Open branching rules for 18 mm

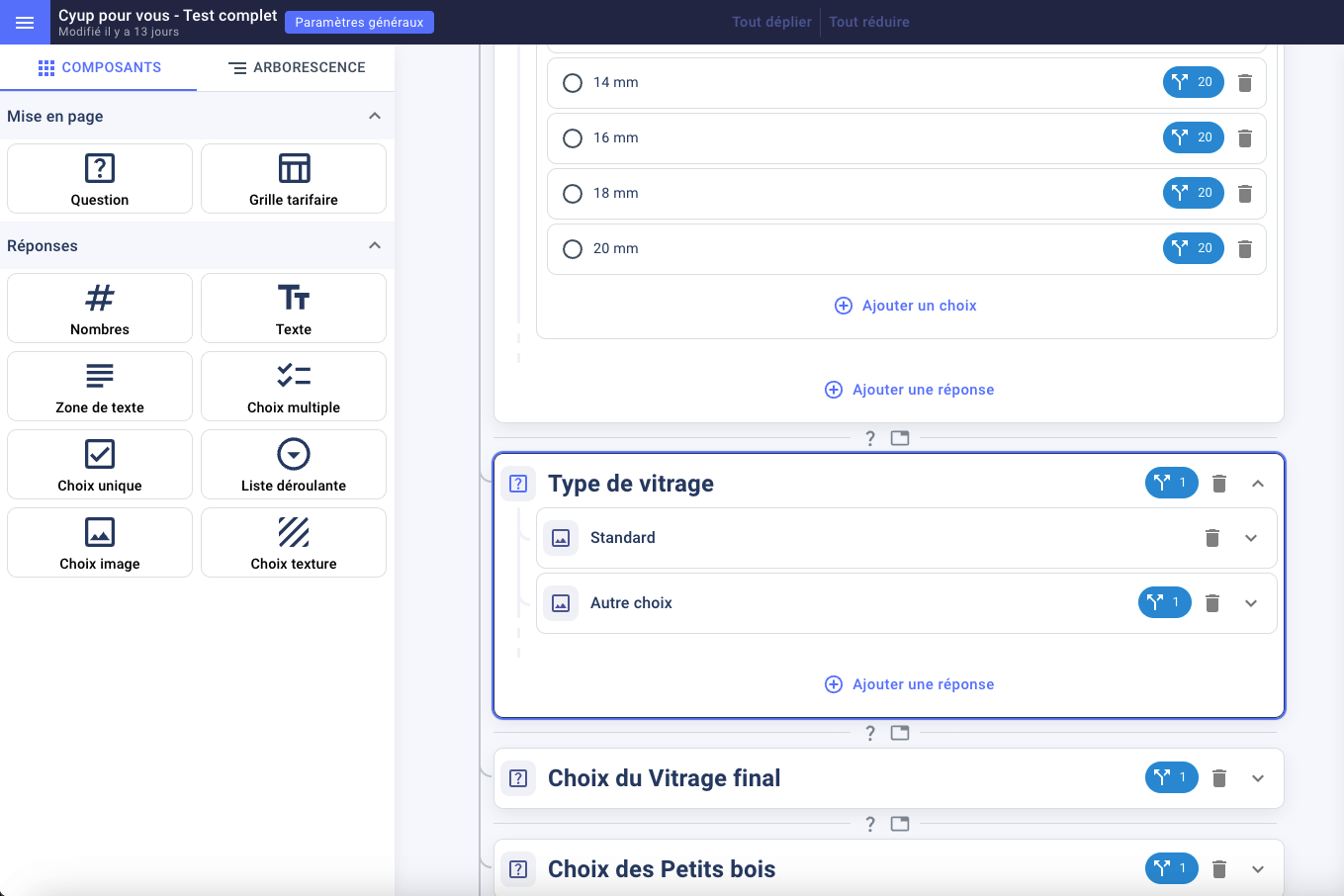(1194, 193)
